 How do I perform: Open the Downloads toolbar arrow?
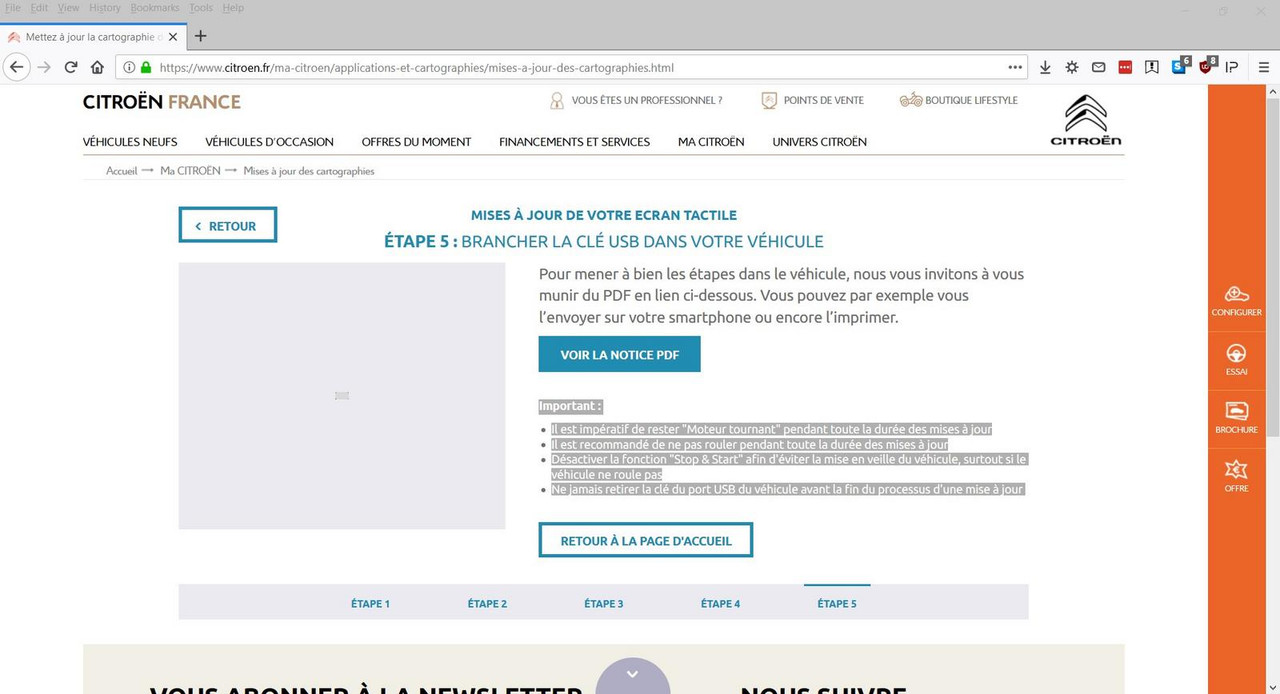click(x=1045, y=67)
